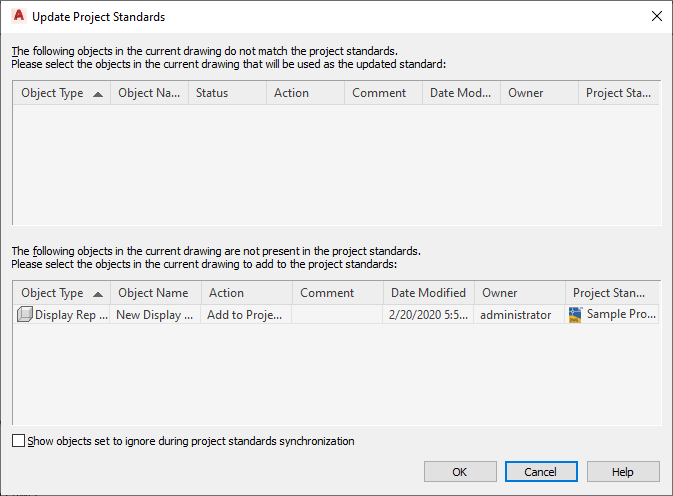Click the Display Representation row icon
Screen dimensions: 673x496
(x=25, y=315)
